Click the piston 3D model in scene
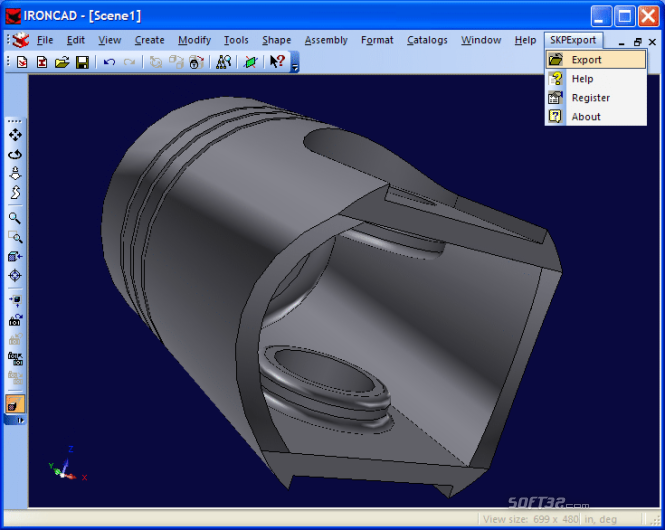 pos(331,297)
